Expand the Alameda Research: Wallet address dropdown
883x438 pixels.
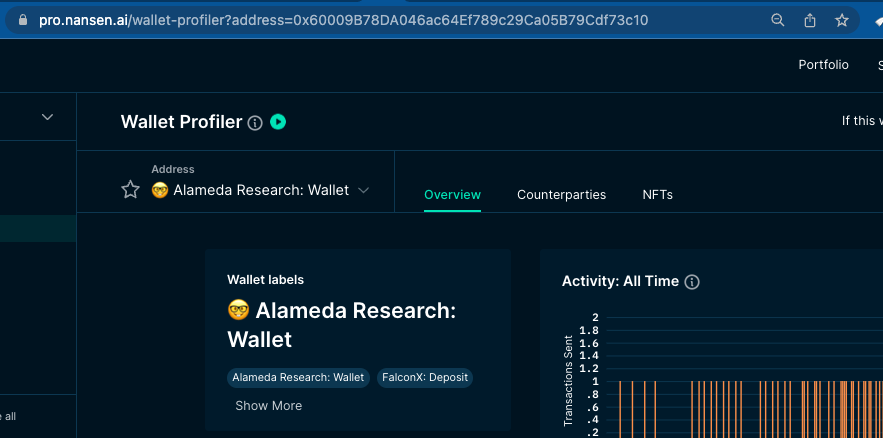pyautogui.click(x=364, y=190)
